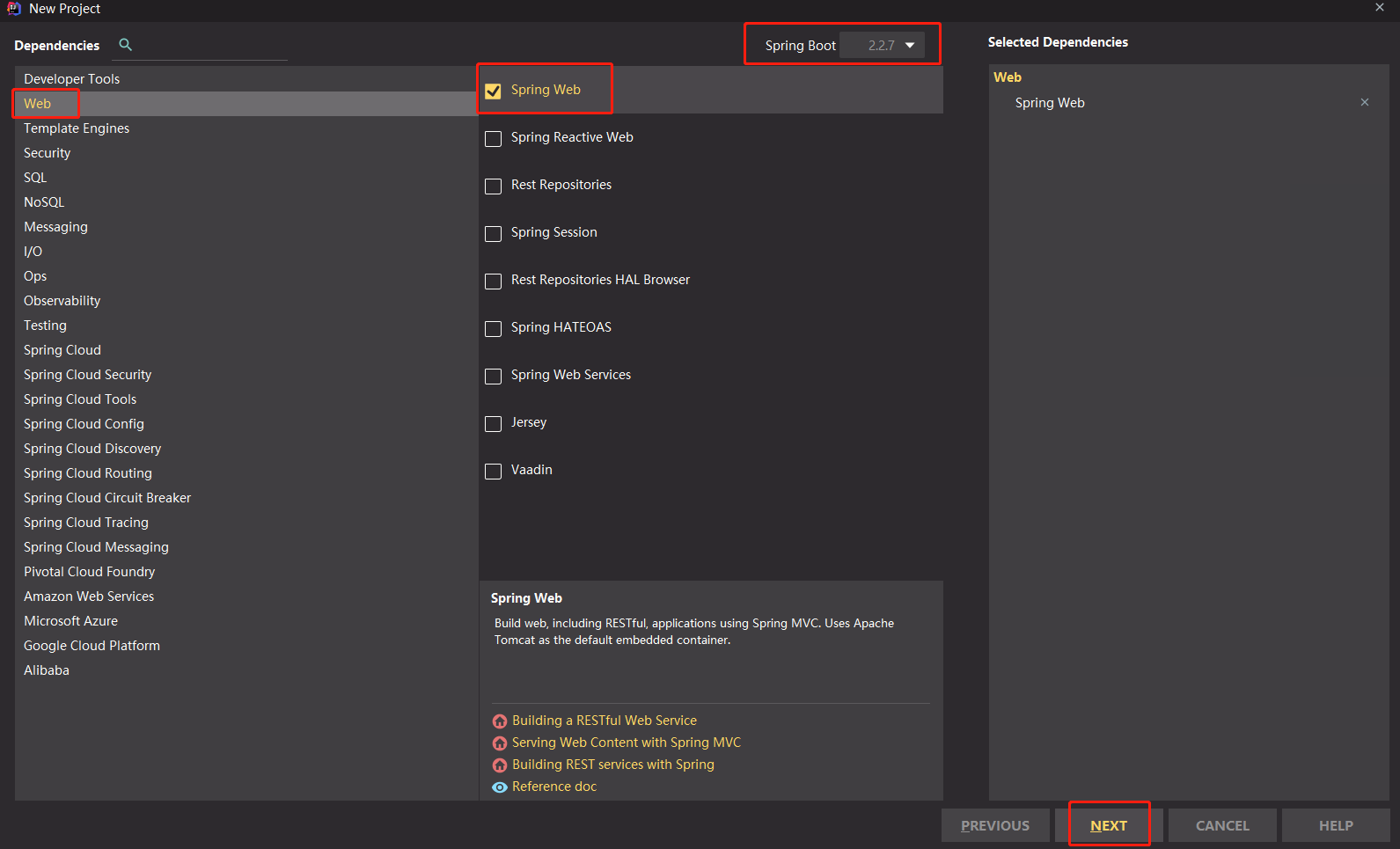
Task: Choose Spring Cloud Config category
Action: point(246,424)
